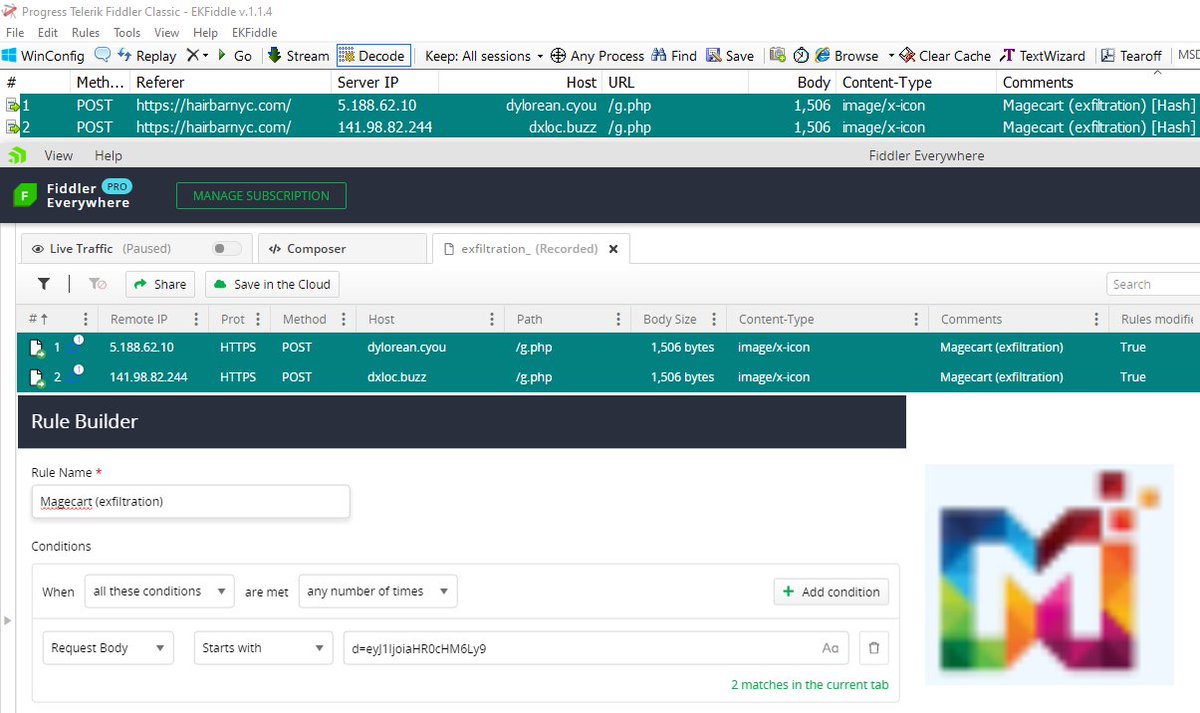Click the Browse button with IE icon
1200x713 pixels.
coord(846,56)
